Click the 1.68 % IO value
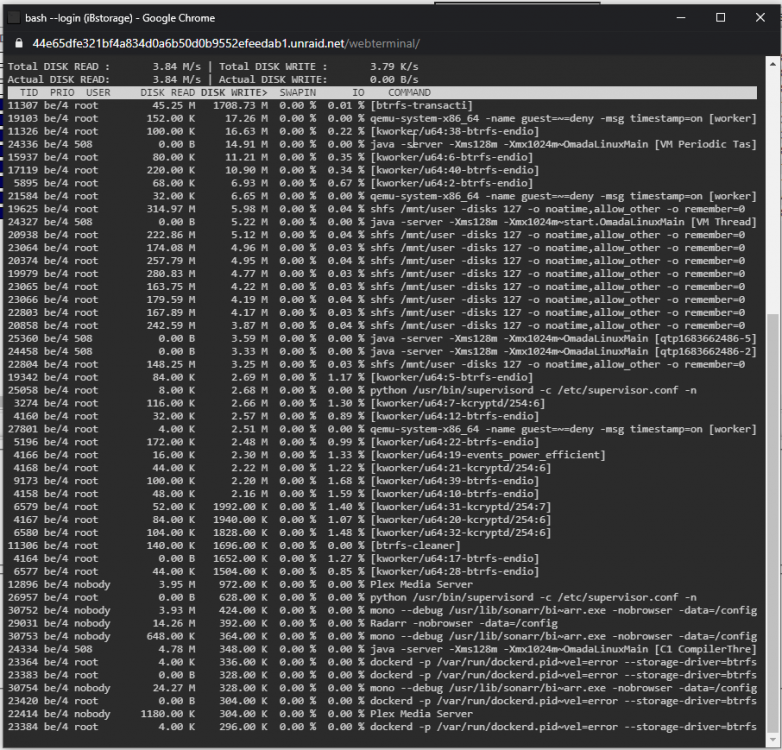 (346, 481)
